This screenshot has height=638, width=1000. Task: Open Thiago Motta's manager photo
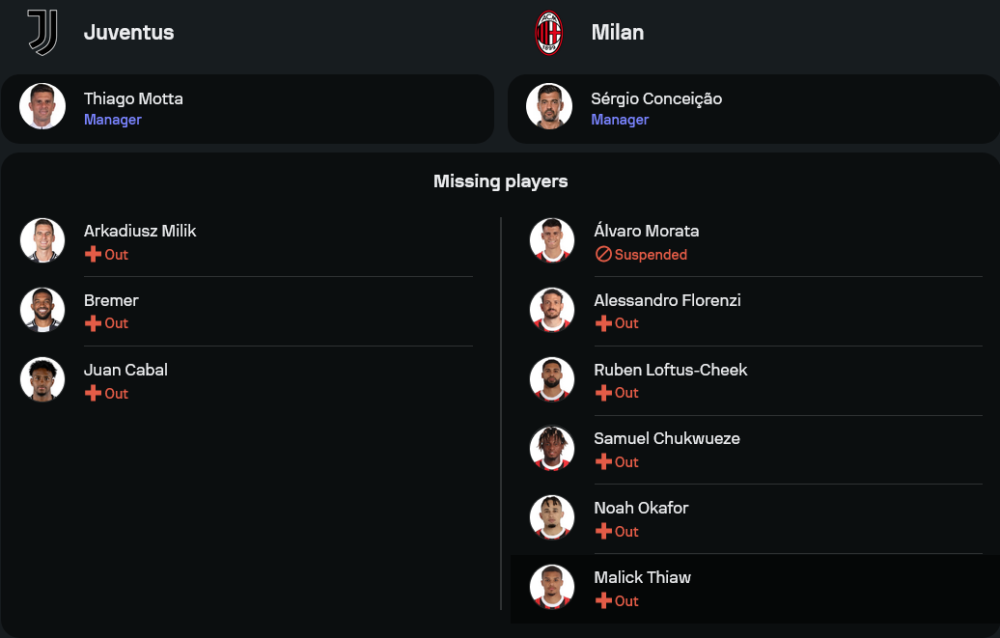point(43,107)
